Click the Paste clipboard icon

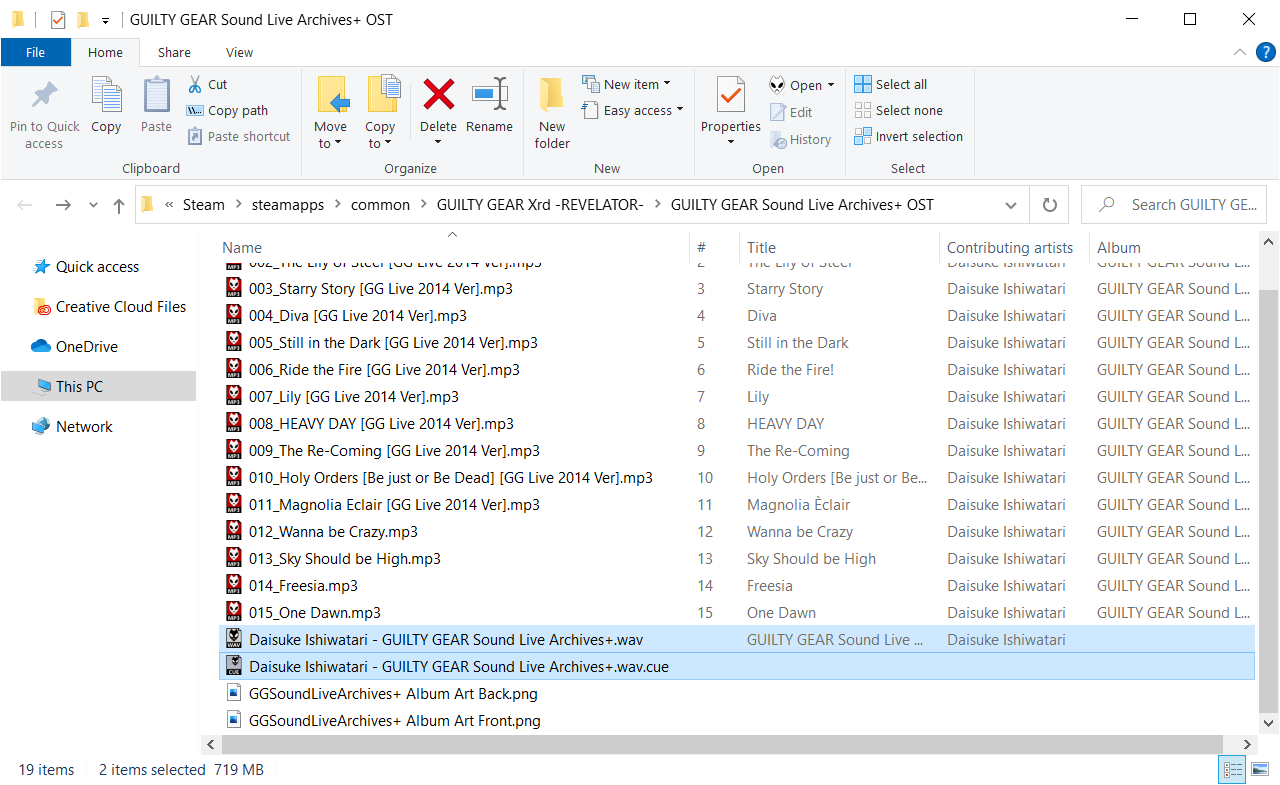156,96
